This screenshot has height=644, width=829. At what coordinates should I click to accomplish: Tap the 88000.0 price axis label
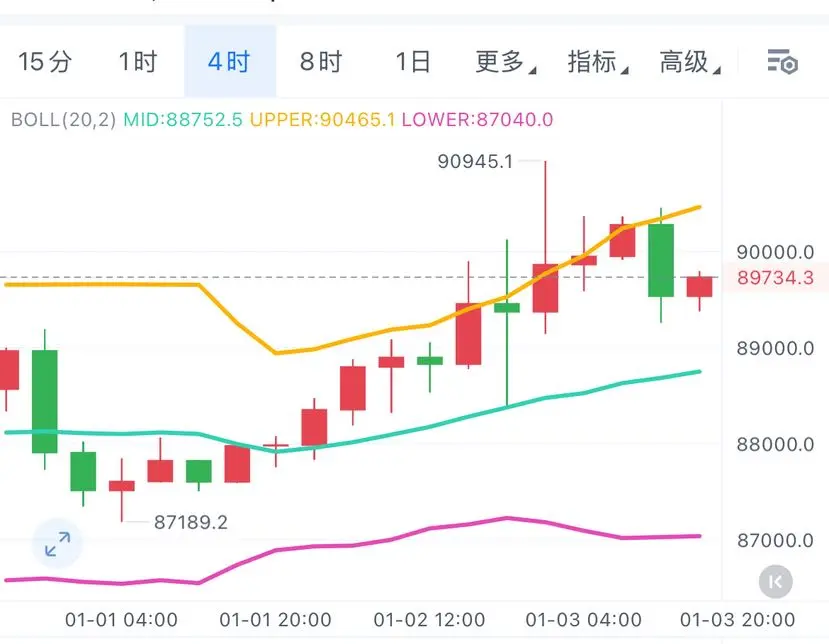[775, 444]
